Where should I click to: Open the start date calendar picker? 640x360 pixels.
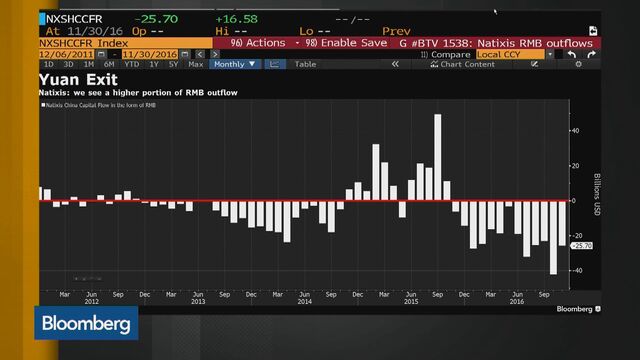pyautogui.click(x=101, y=54)
